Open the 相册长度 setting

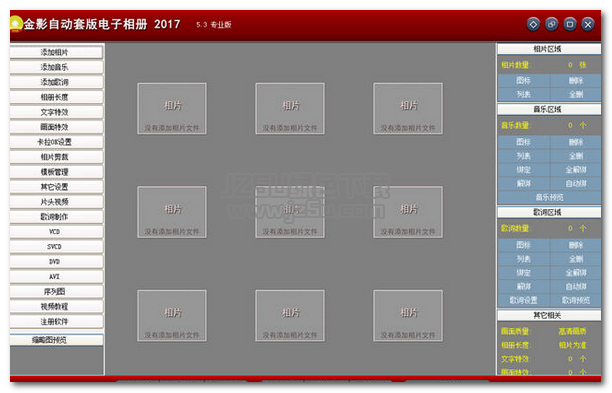pyautogui.click(x=56, y=97)
